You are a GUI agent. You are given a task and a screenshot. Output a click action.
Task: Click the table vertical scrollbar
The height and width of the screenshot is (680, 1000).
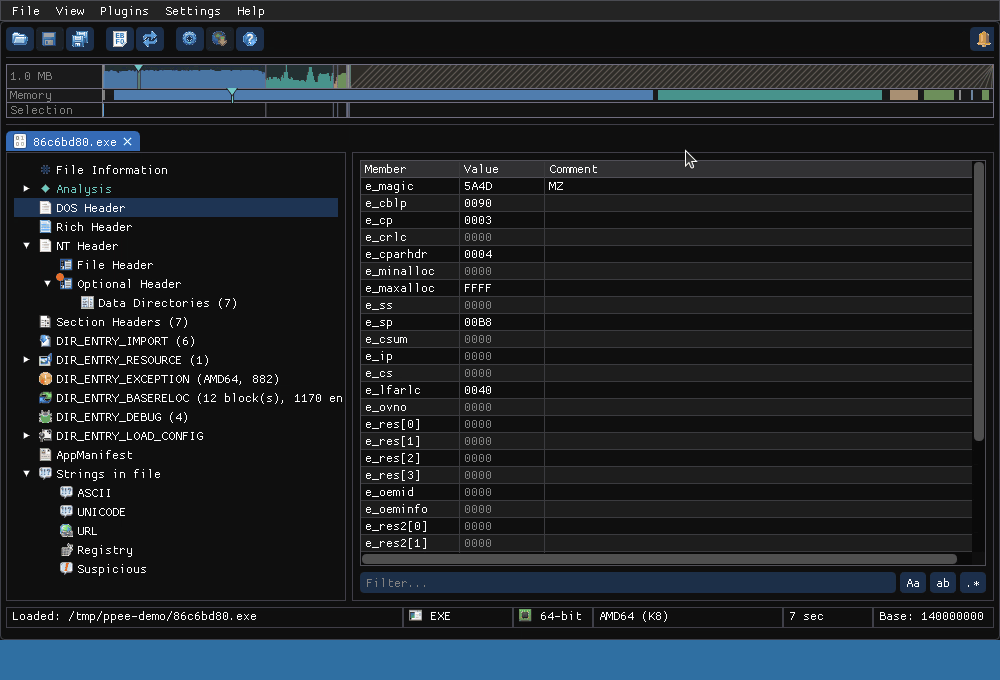point(979,302)
